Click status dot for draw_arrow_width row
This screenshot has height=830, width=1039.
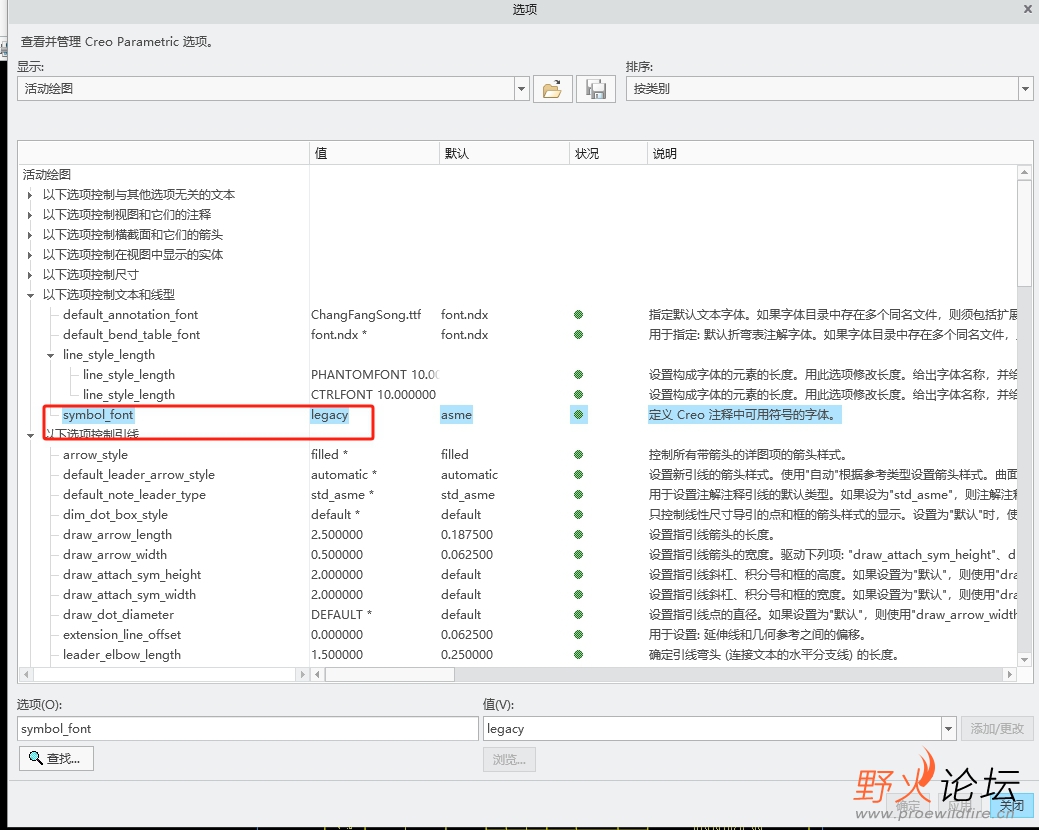578,554
